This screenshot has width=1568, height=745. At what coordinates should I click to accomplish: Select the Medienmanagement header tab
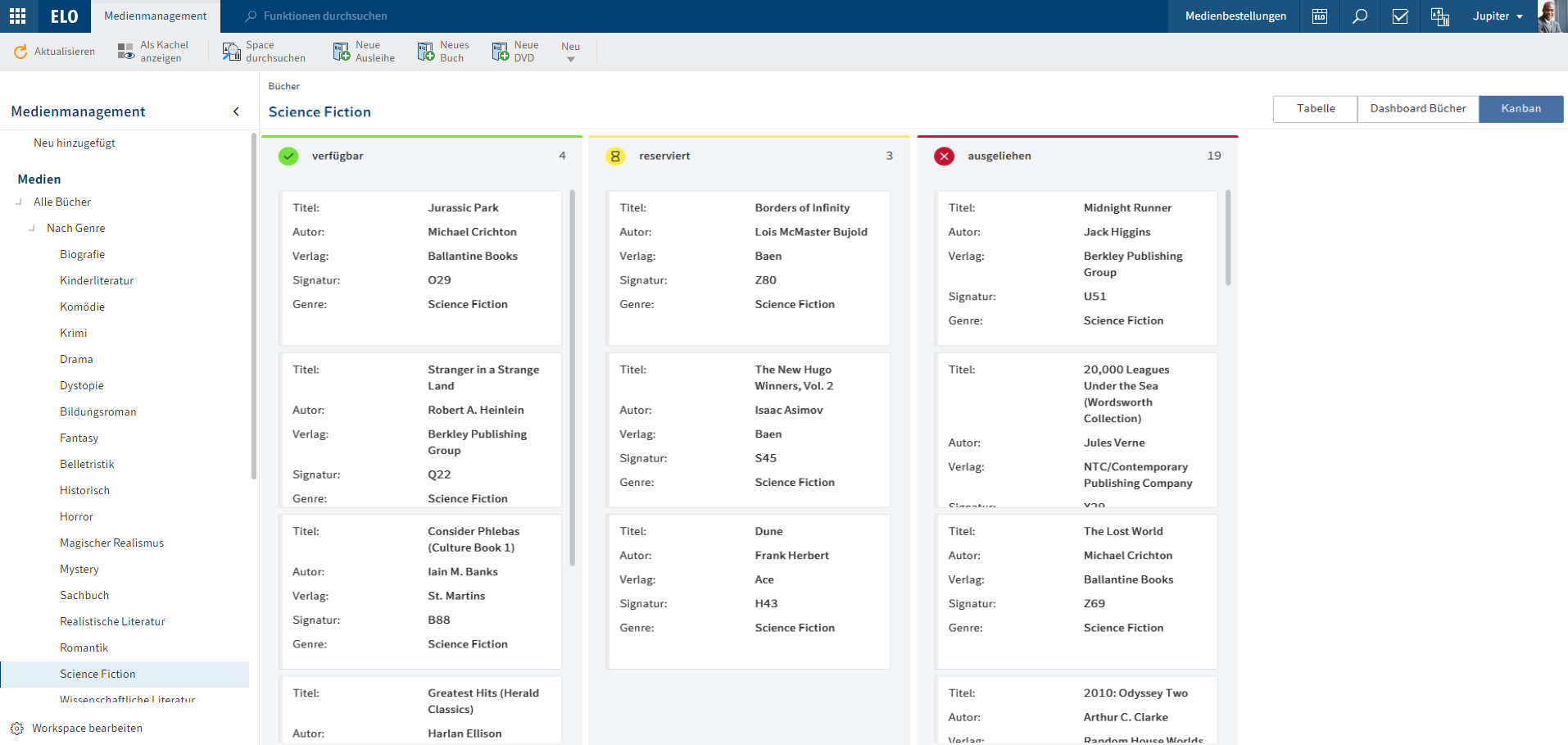[156, 16]
